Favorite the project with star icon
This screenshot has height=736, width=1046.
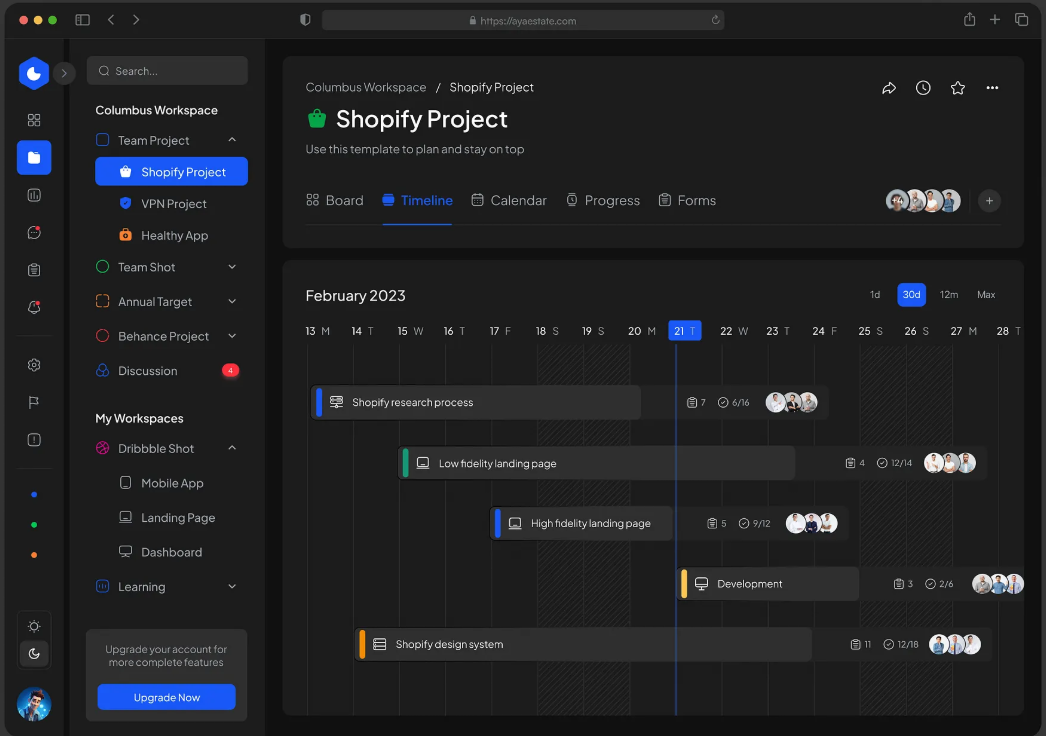pos(958,88)
